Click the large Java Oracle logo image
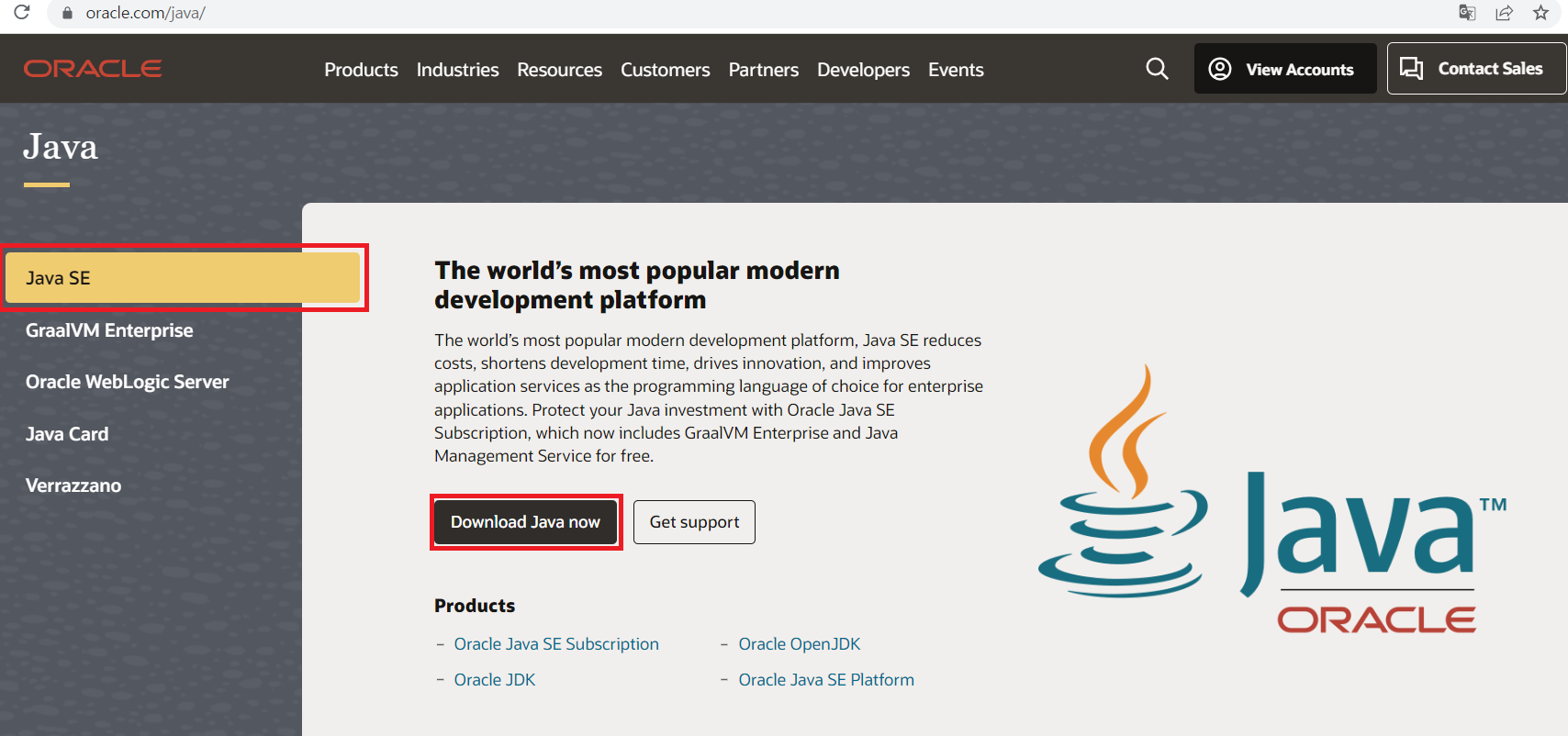 (1272, 499)
